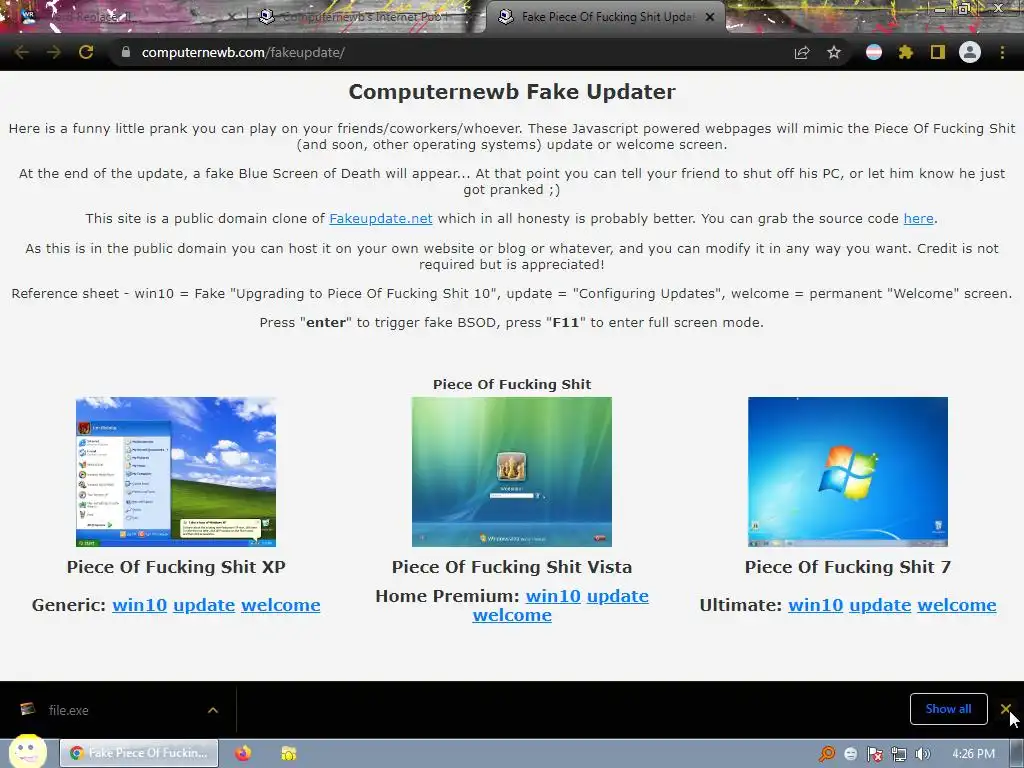Click the browser forward arrow
1024x768 pixels.
(54, 52)
